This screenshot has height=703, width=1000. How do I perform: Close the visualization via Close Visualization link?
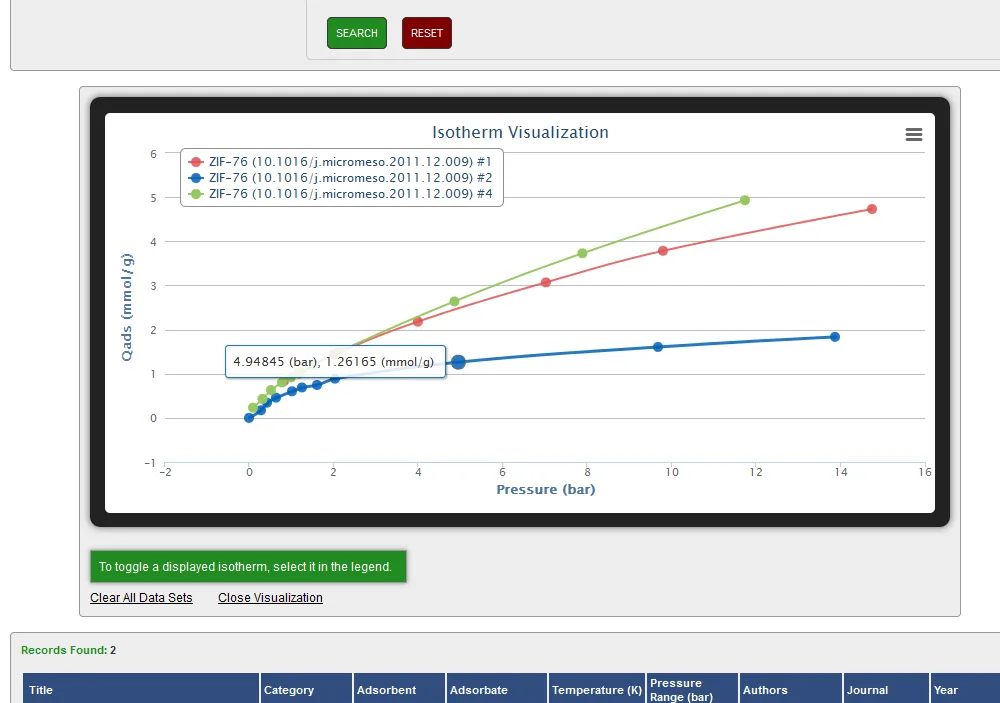pyautogui.click(x=270, y=598)
